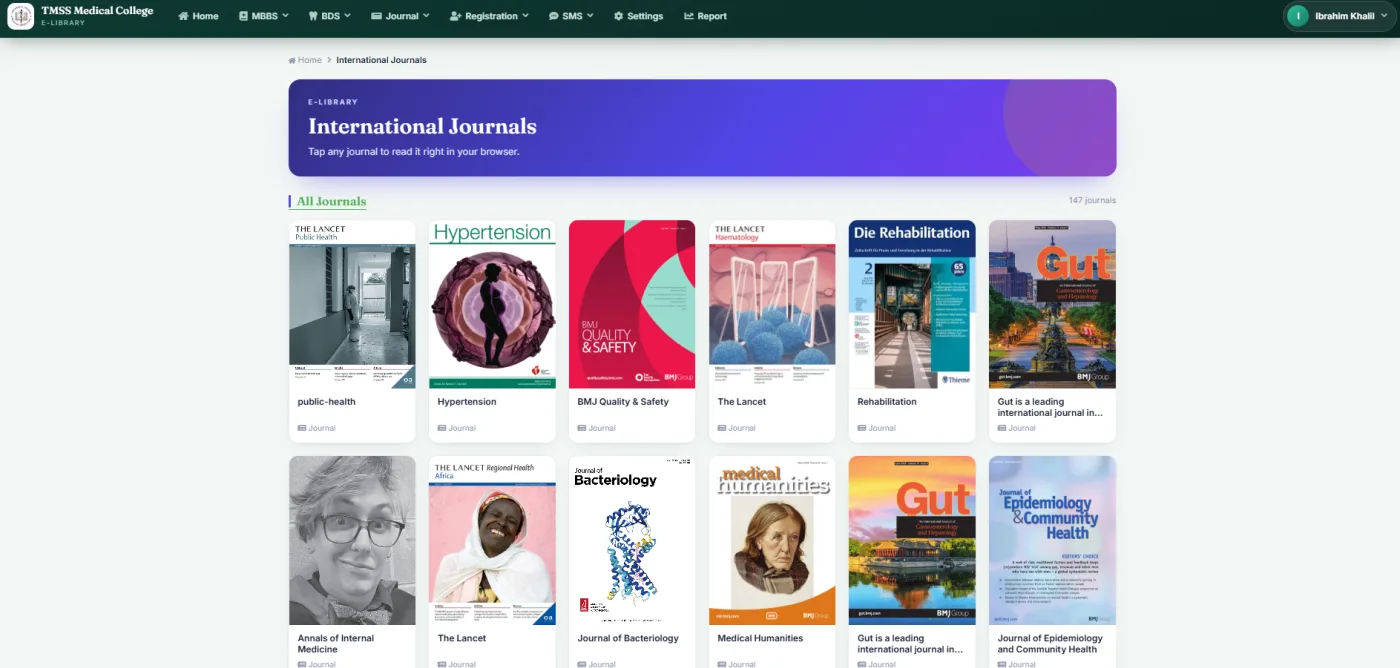Click journal icon under Rehabilitation card
The width and height of the screenshot is (1400, 668).
tap(861, 428)
